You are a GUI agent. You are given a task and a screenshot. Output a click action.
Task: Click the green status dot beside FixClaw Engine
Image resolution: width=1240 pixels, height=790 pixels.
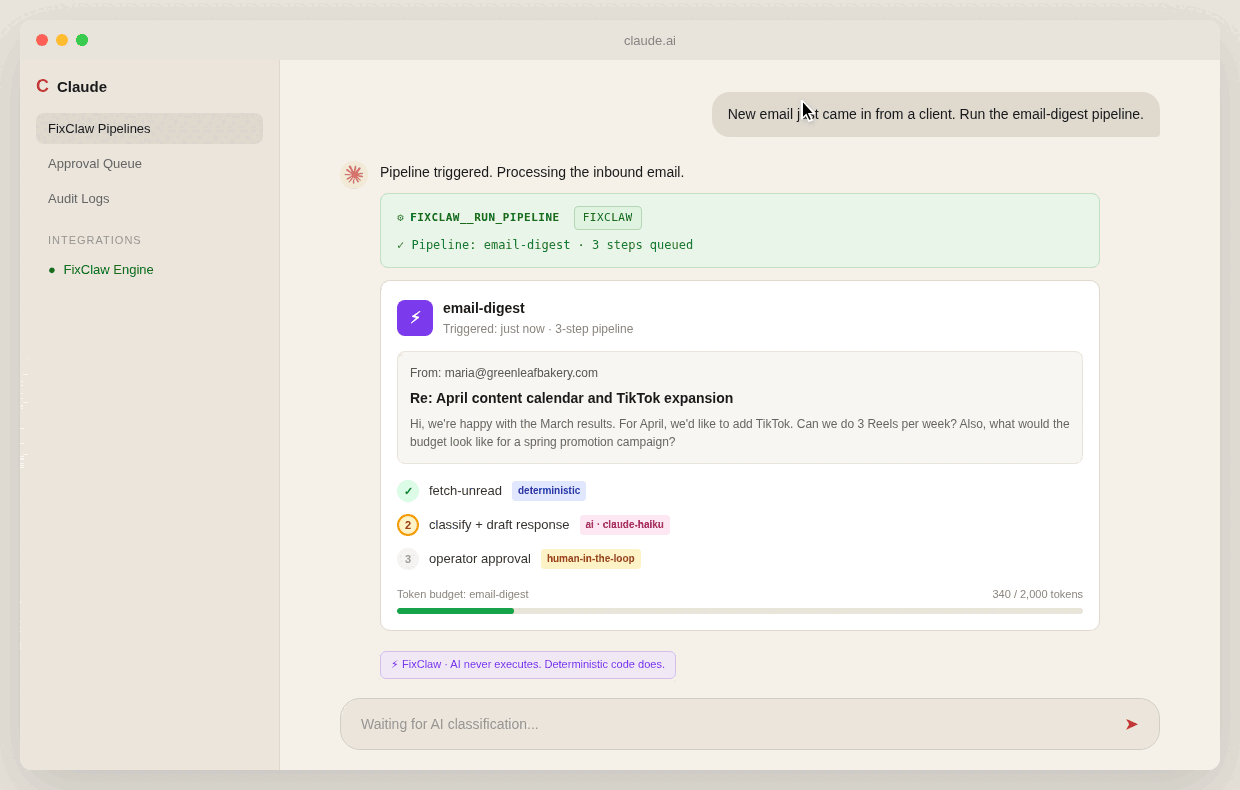(52, 270)
